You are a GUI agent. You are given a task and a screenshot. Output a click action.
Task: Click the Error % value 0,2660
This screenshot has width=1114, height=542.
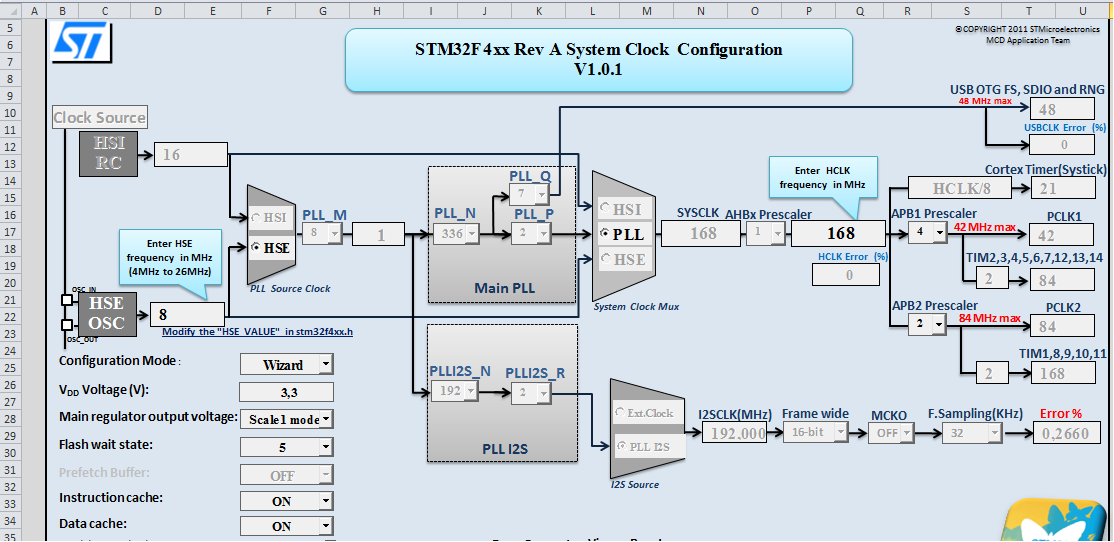(x=1066, y=433)
